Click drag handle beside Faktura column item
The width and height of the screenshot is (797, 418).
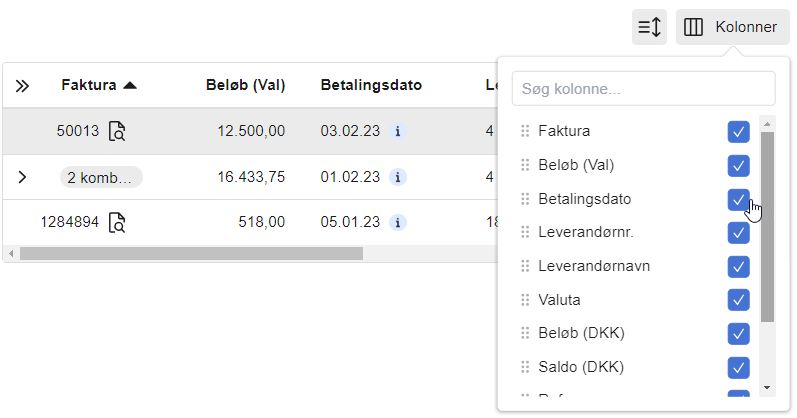coord(525,131)
